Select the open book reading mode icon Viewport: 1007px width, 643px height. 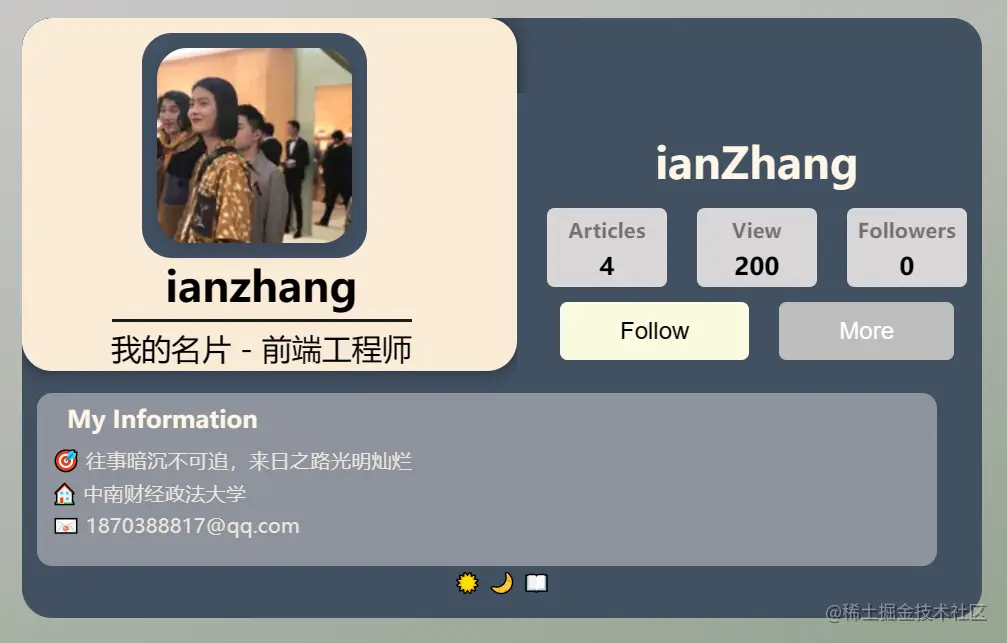(x=536, y=583)
